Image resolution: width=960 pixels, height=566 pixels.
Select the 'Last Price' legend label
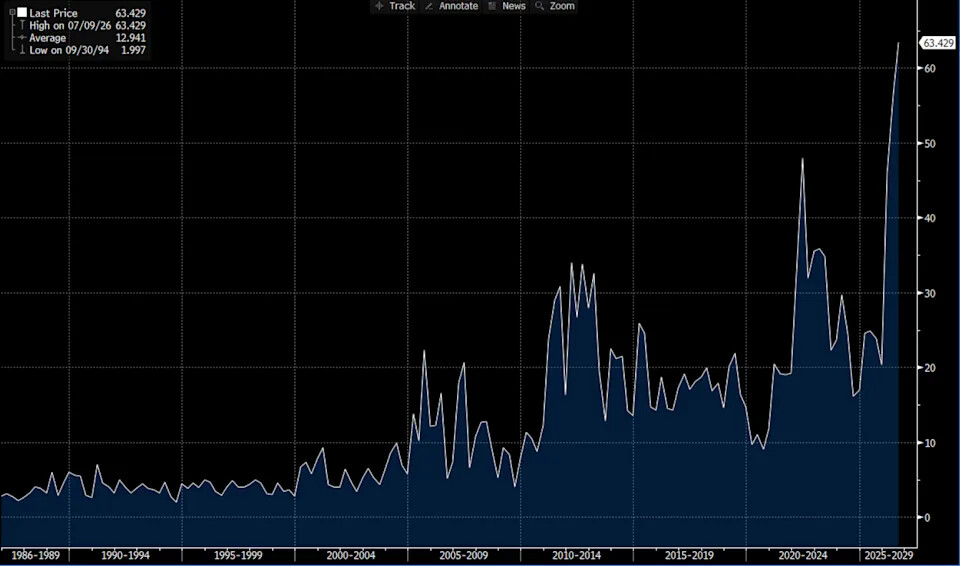click(53, 13)
